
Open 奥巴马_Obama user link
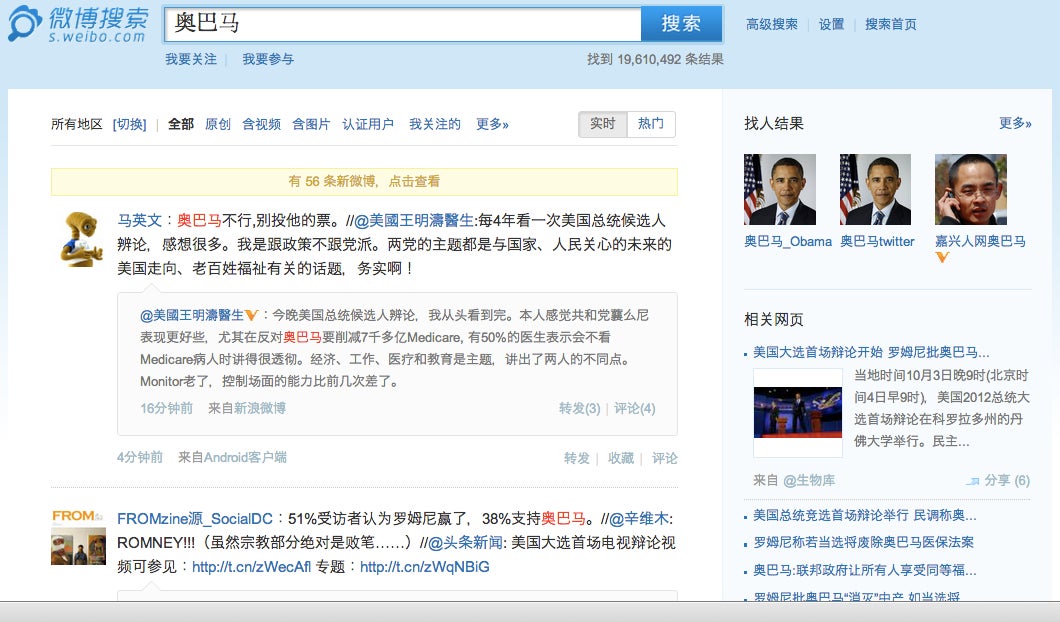click(x=788, y=241)
